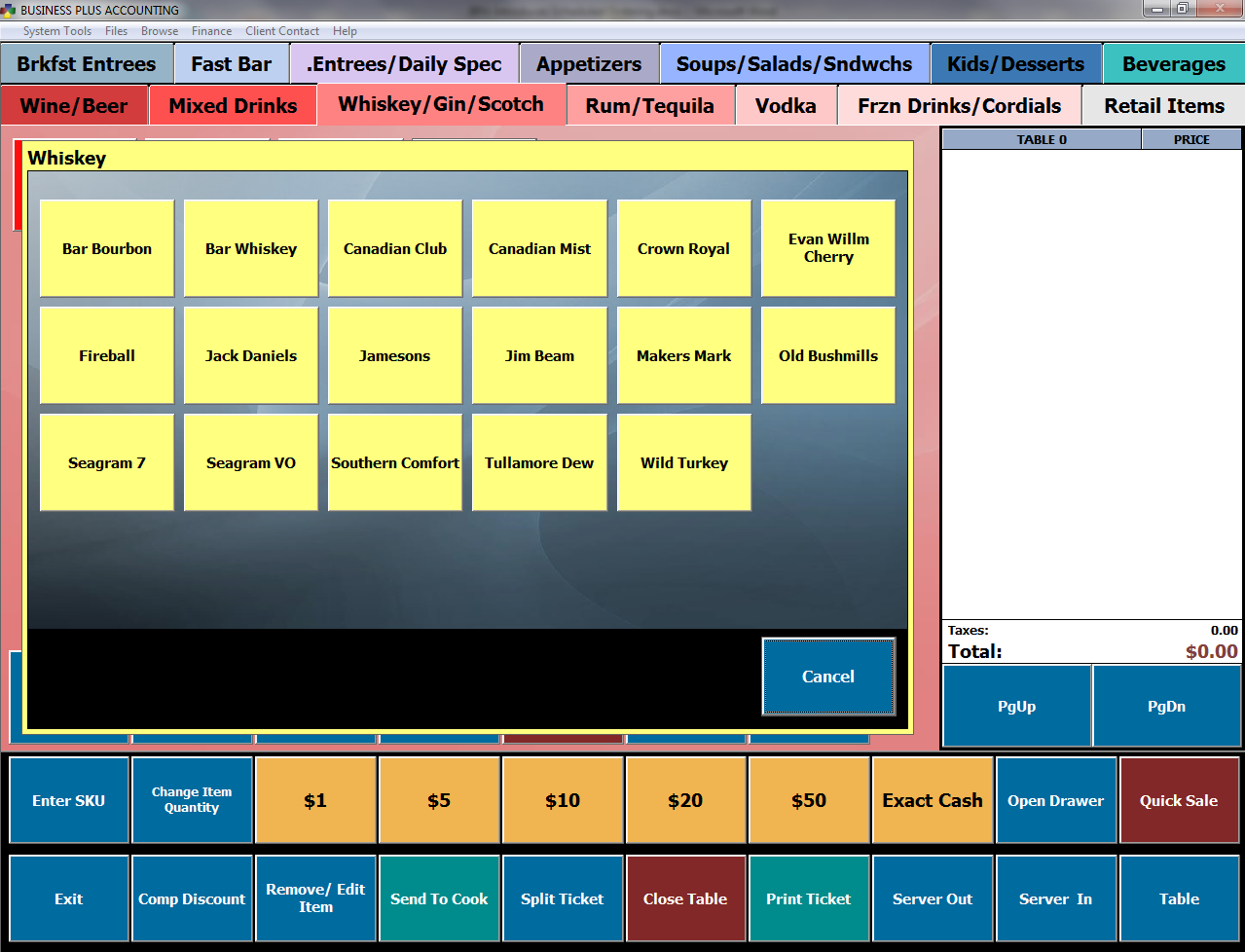Select the Appetizers tab
The height and width of the screenshot is (952, 1245).
(x=589, y=64)
